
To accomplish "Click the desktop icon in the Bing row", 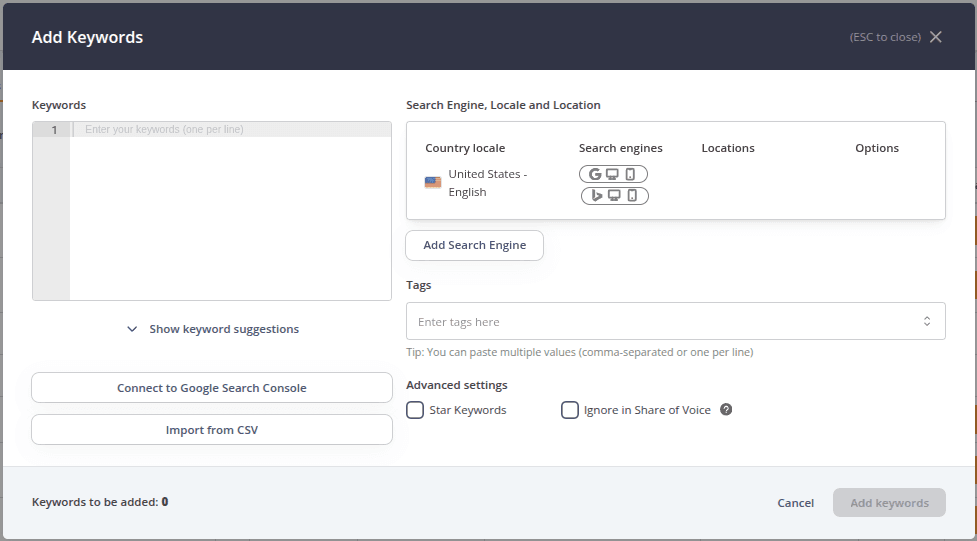I will click(x=614, y=196).
